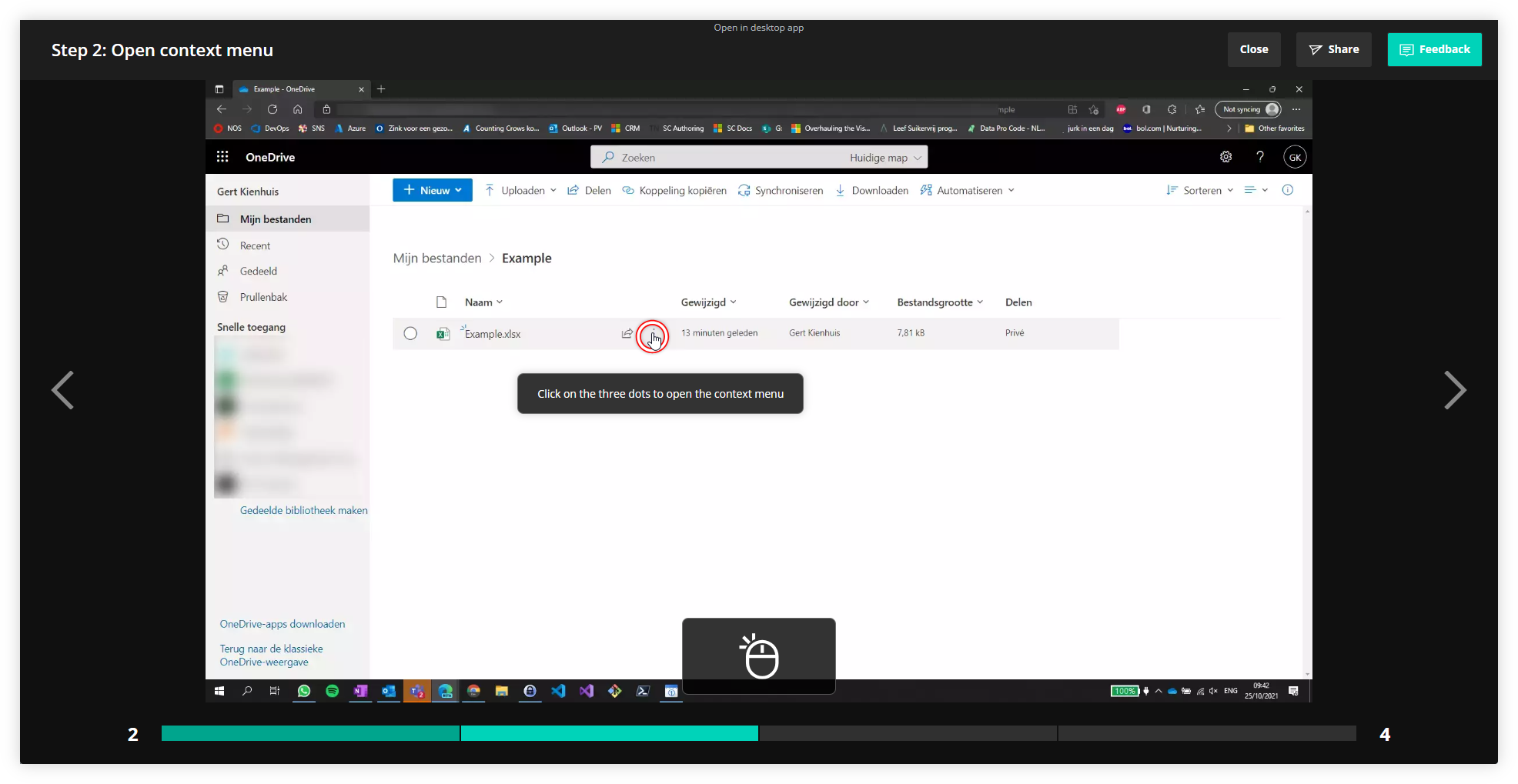The image size is (1518, 784).
Task: Enable the Not syncing account toggle area
Action: click(1248, 109)
